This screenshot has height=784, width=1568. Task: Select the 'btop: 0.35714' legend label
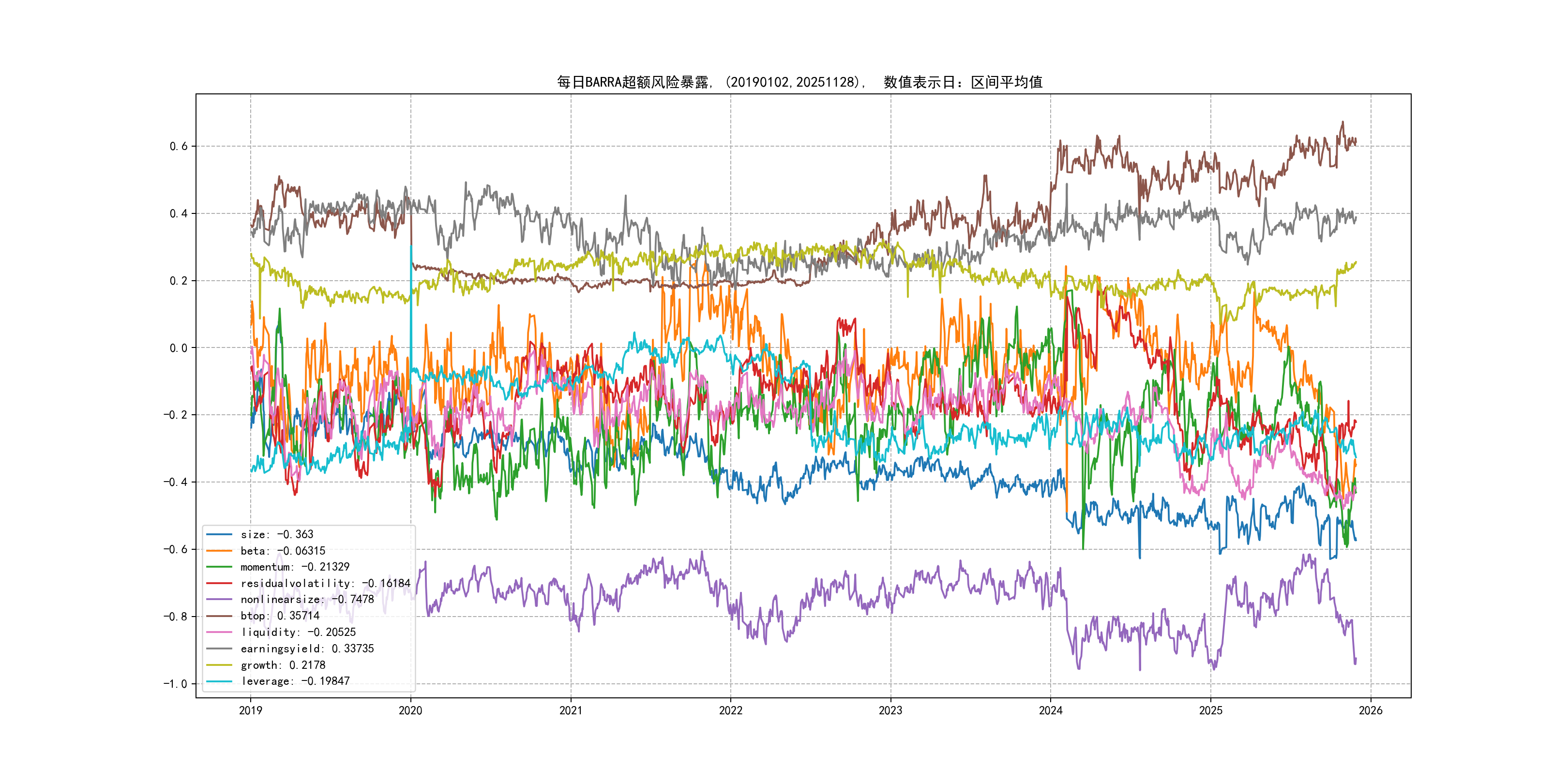280,616
